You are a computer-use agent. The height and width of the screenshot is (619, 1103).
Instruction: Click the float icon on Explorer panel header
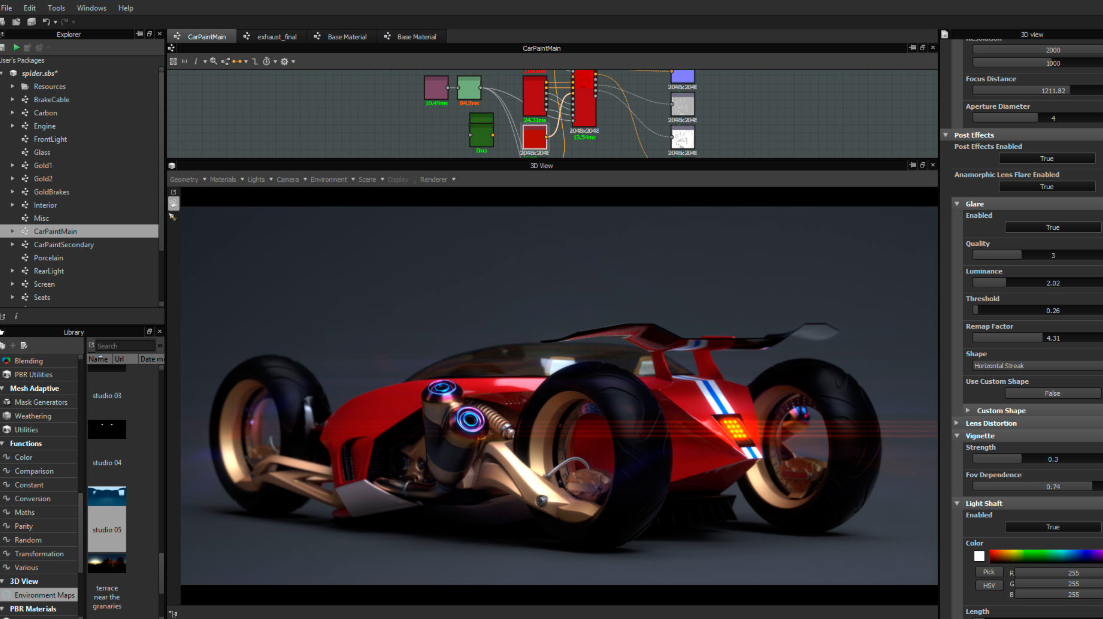[x=149, y=34]
